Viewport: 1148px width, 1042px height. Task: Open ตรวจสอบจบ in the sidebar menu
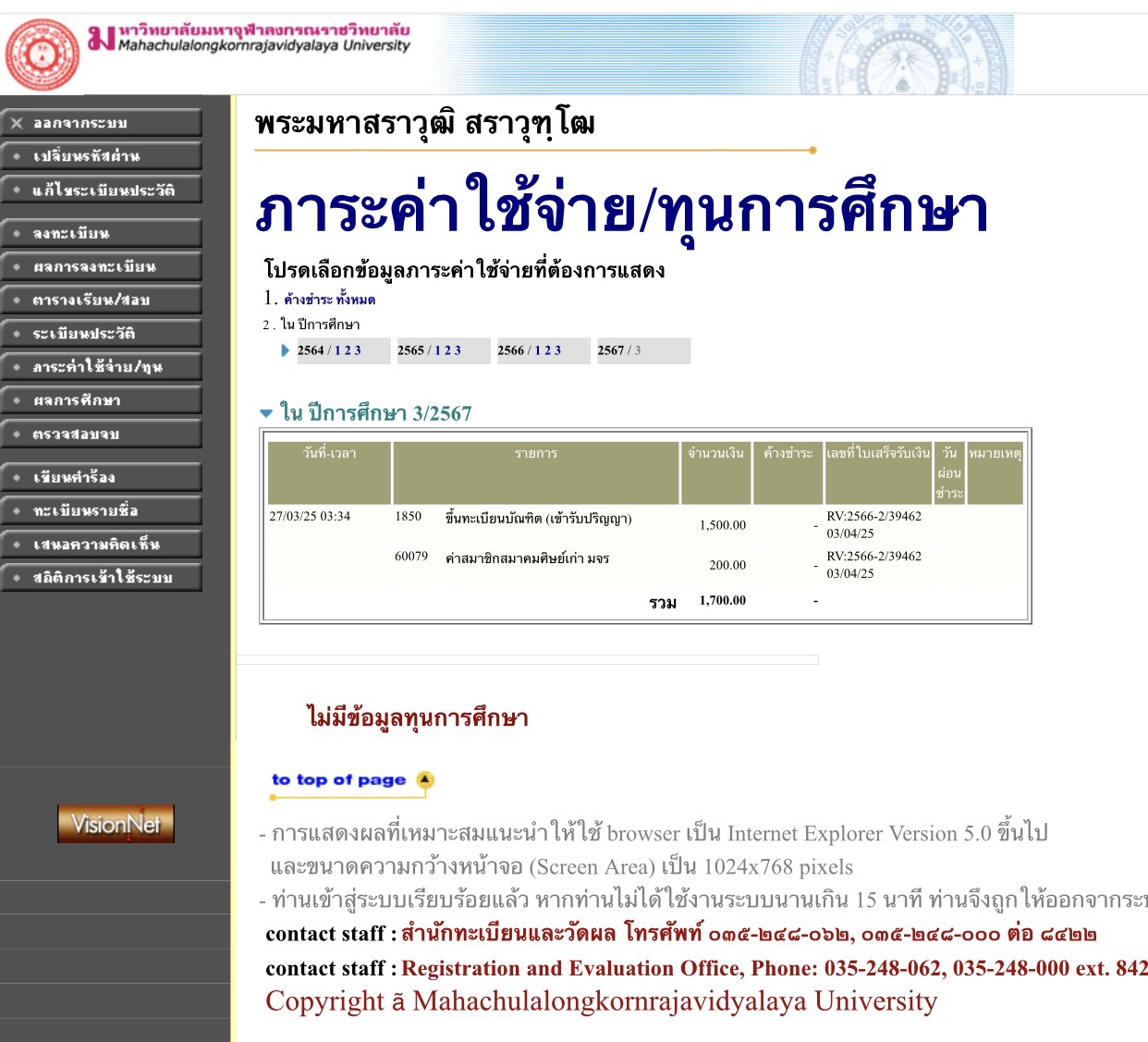101,434
